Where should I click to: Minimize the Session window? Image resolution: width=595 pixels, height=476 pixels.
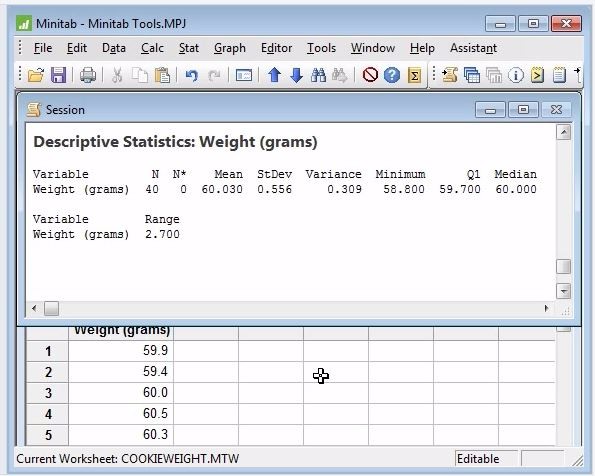click(x=490, y=110)
